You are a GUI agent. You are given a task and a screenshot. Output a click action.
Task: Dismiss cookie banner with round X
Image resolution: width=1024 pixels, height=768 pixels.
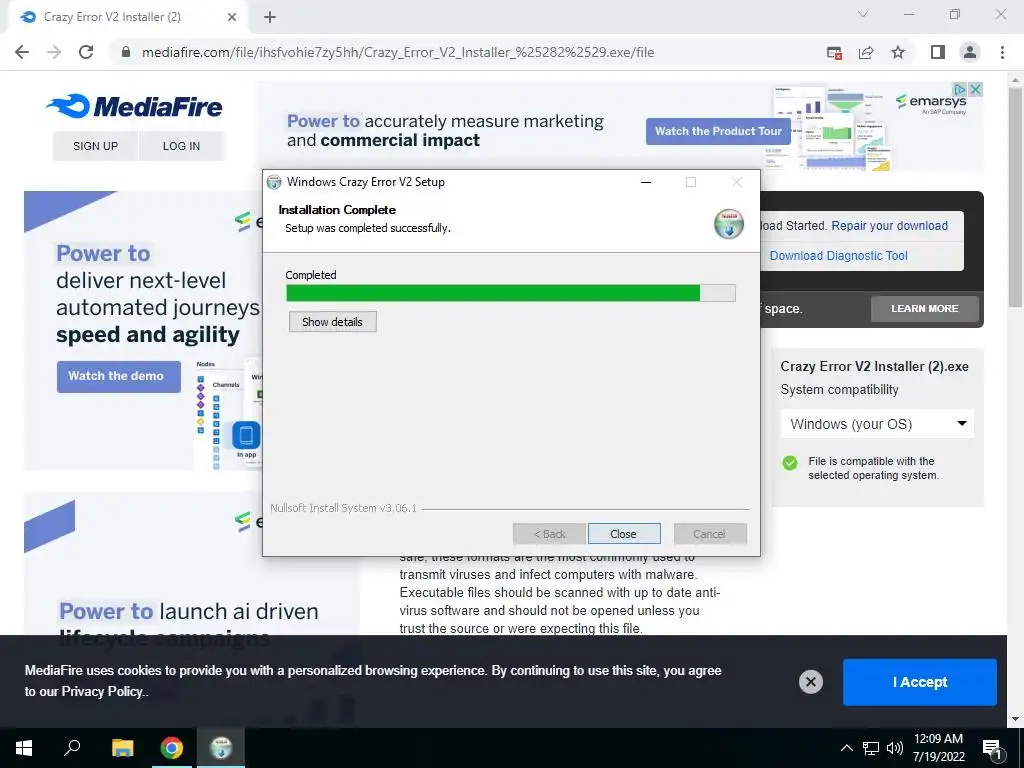810,682
